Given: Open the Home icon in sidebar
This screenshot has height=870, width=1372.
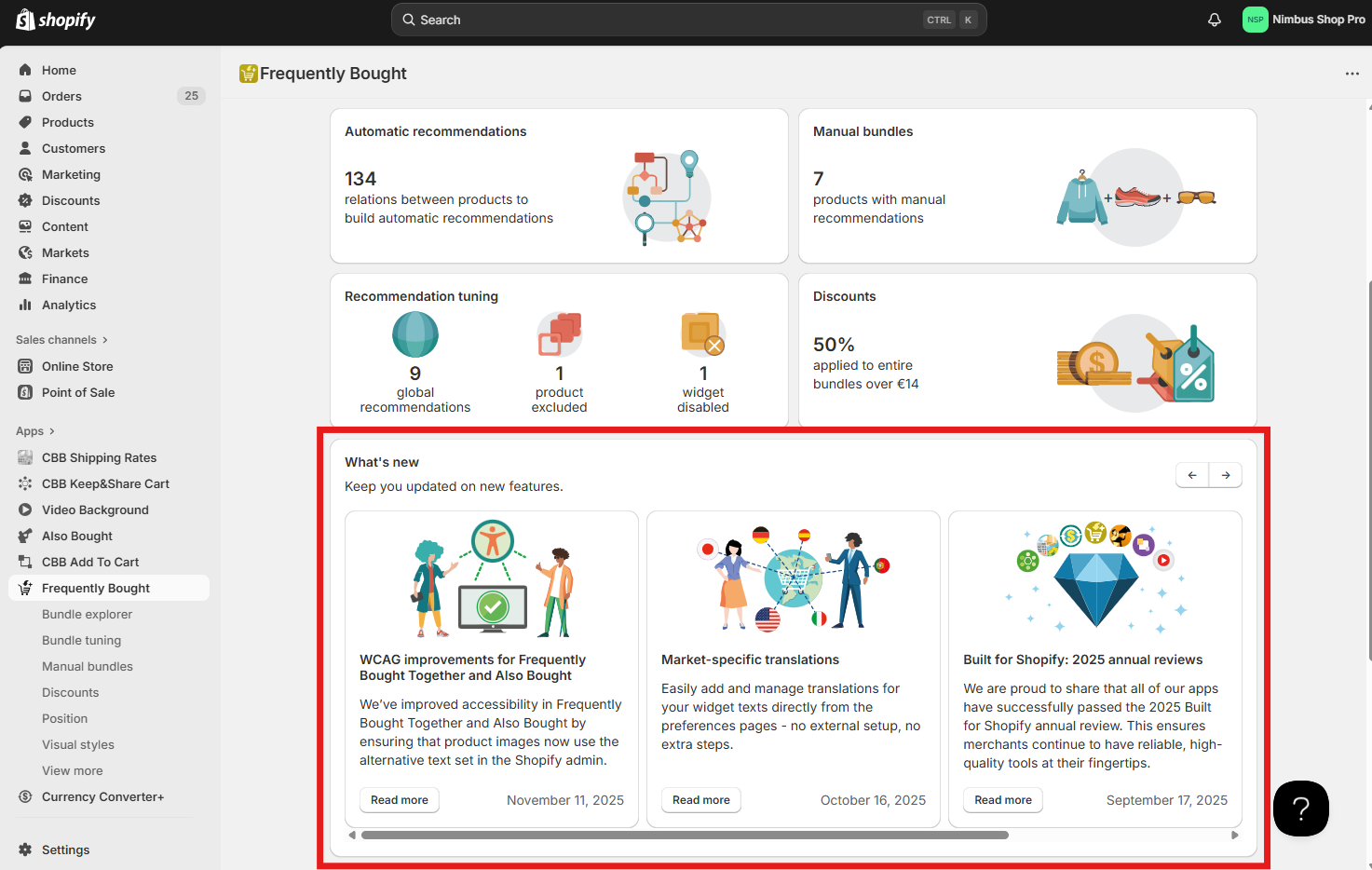Looking at the screenshot, I should 25,70.
